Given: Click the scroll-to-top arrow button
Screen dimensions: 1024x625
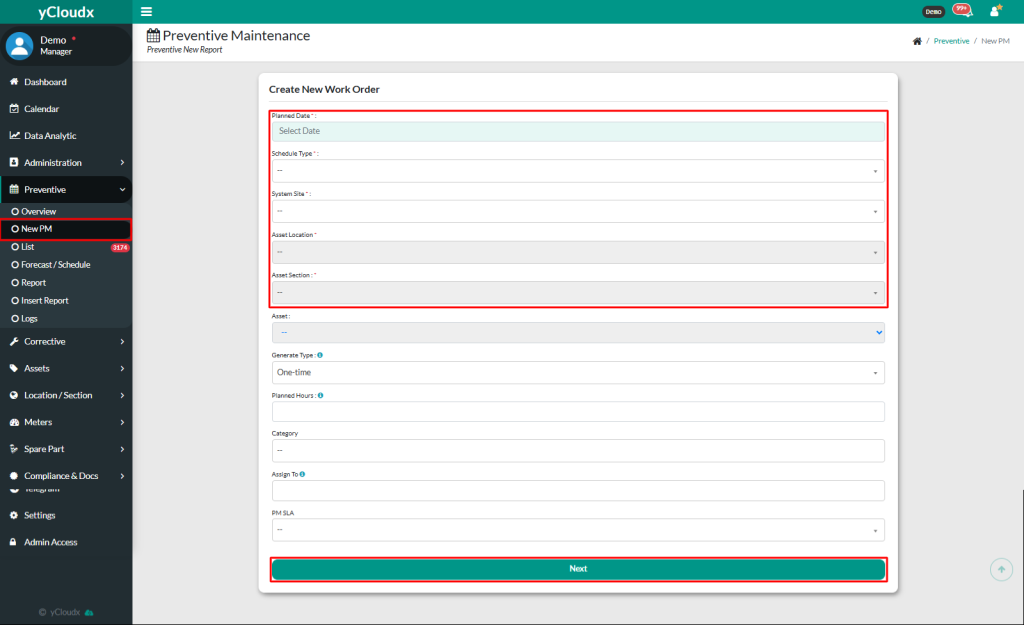Looking at the screenshot, I should [x=1001, y=569].
